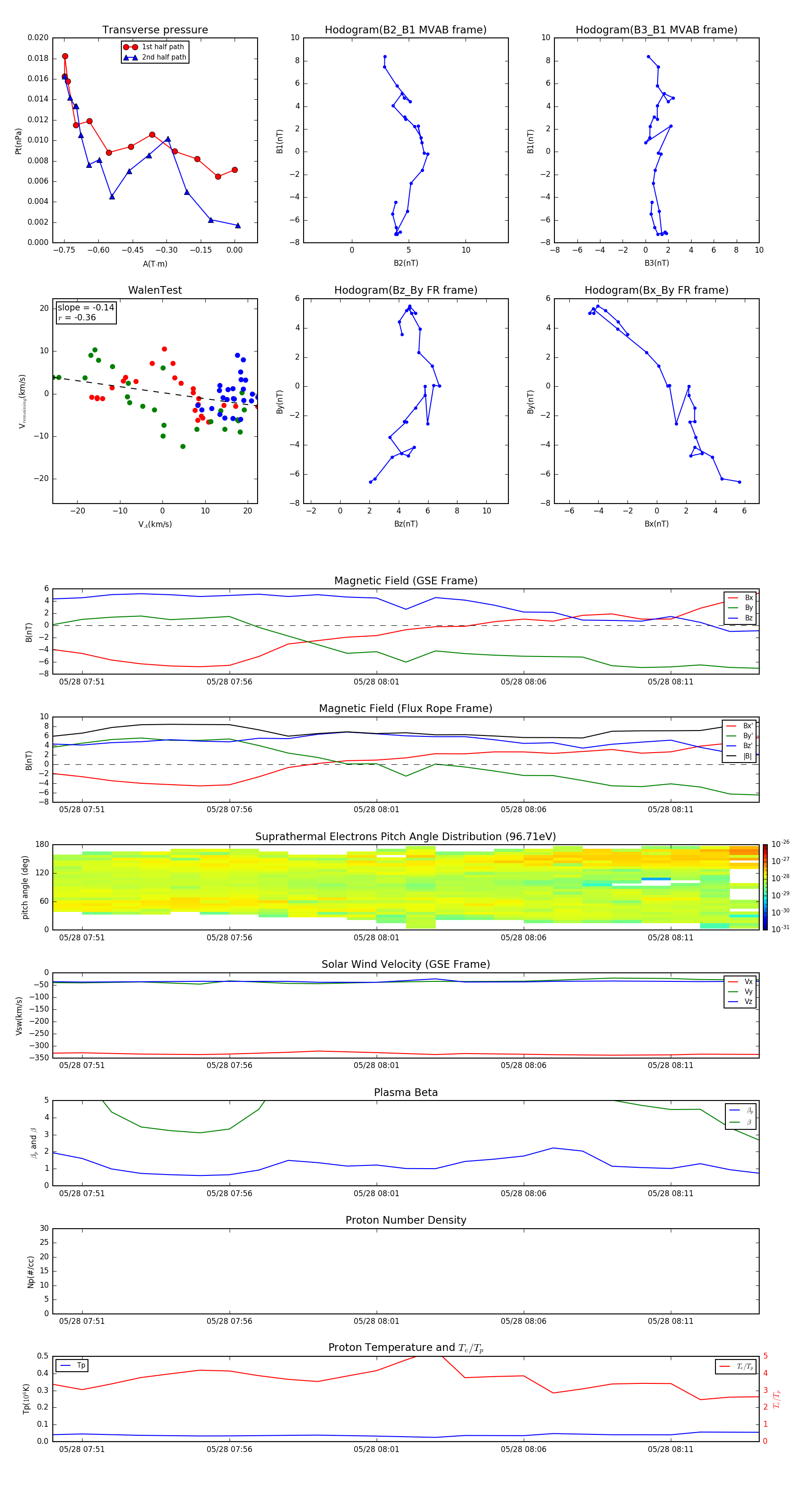The height and width of the screenshot is (1489, 812).
Task: Select the "slope = -0.14" annotation
Action: pos(86,308)
